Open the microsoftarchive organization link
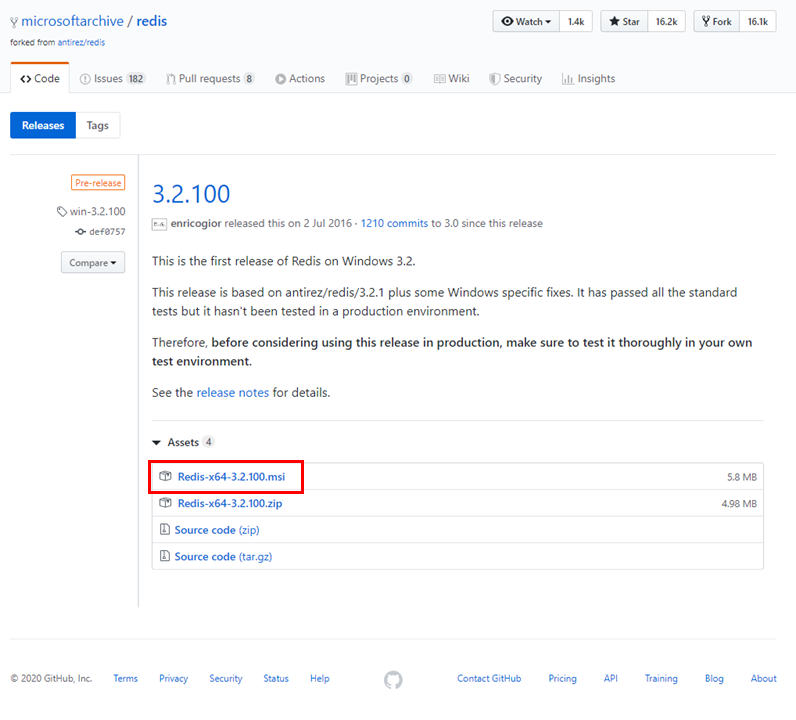 (73, 21)
